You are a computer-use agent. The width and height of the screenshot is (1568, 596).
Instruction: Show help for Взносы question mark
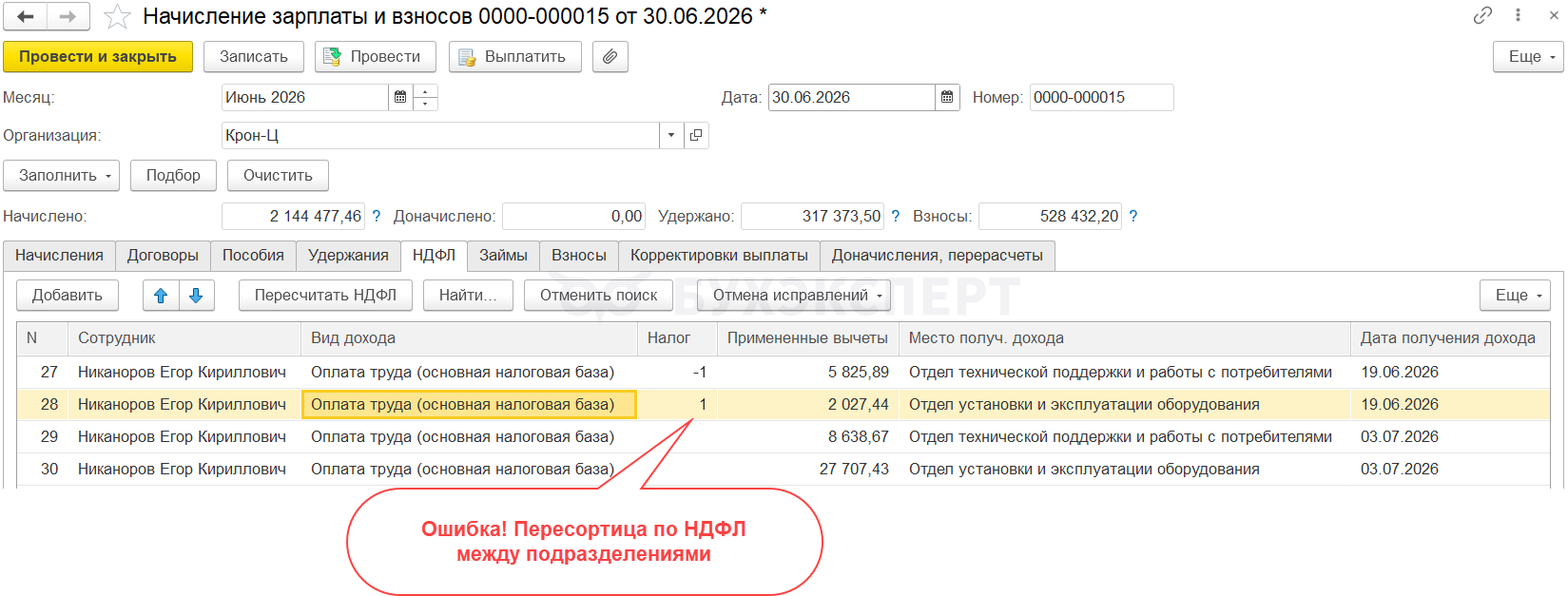tap(1132, 217)
